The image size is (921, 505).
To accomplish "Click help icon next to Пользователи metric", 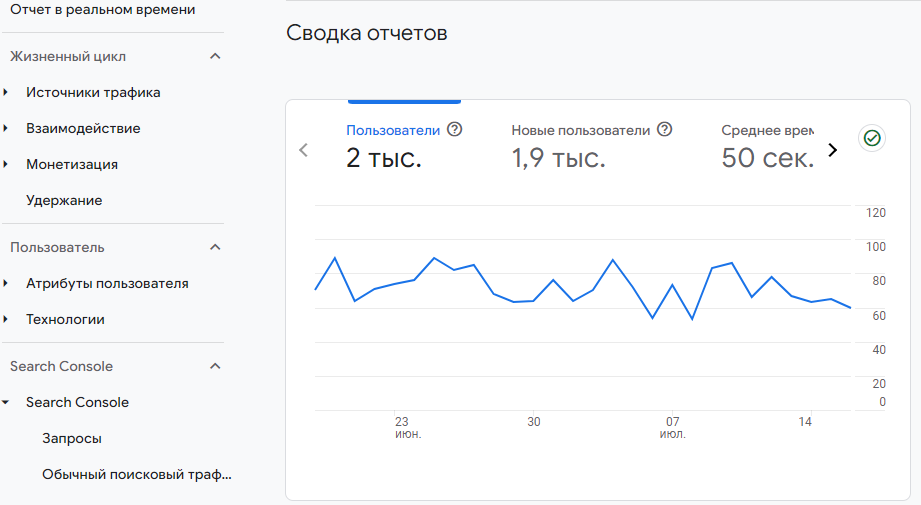I will coord(455,130).
